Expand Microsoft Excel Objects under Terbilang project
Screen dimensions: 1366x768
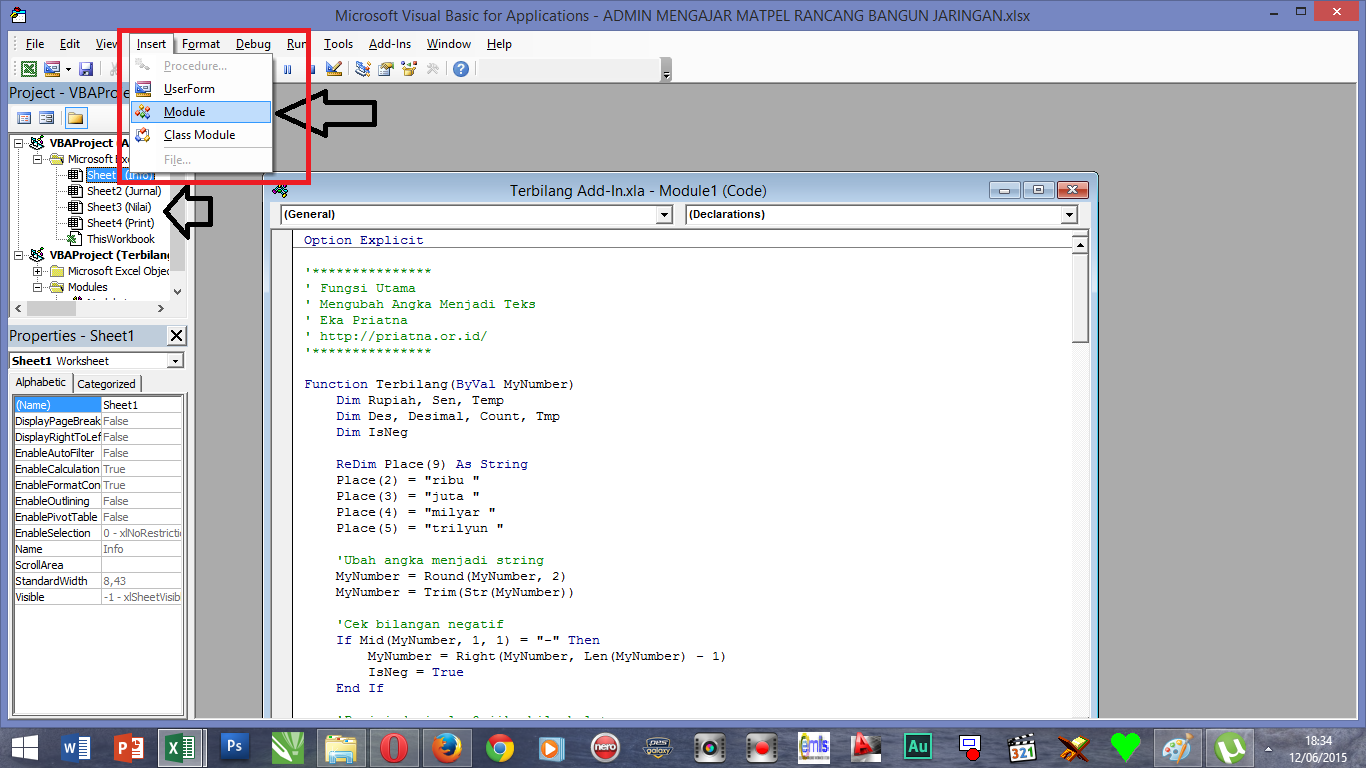(37, 271)
